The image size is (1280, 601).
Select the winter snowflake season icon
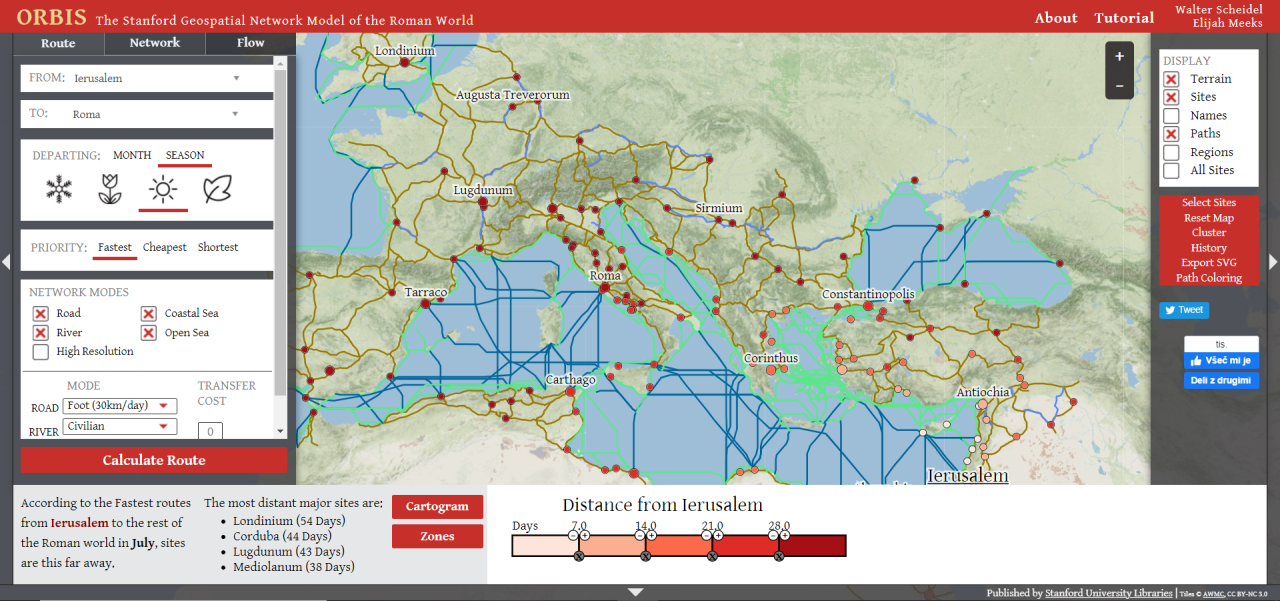pyautogui.click(x=59, y=189)
